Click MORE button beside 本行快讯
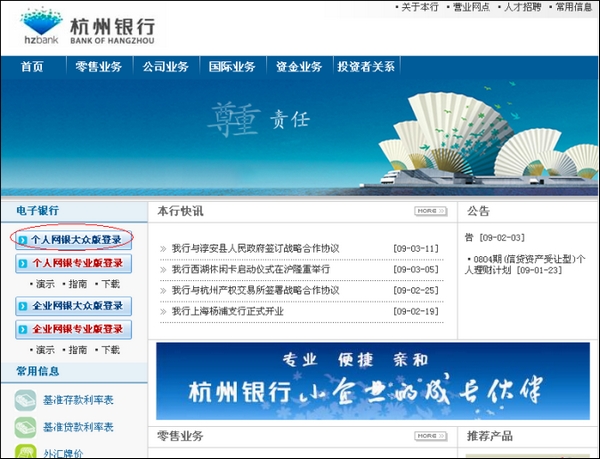This screenshot has width=600, height=459. (x=430, y=211)
